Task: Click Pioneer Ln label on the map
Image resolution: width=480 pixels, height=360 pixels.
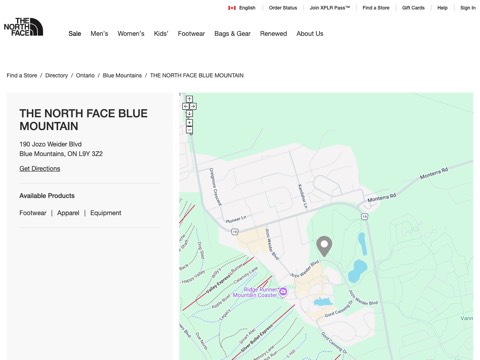Action: pos(236,219)
